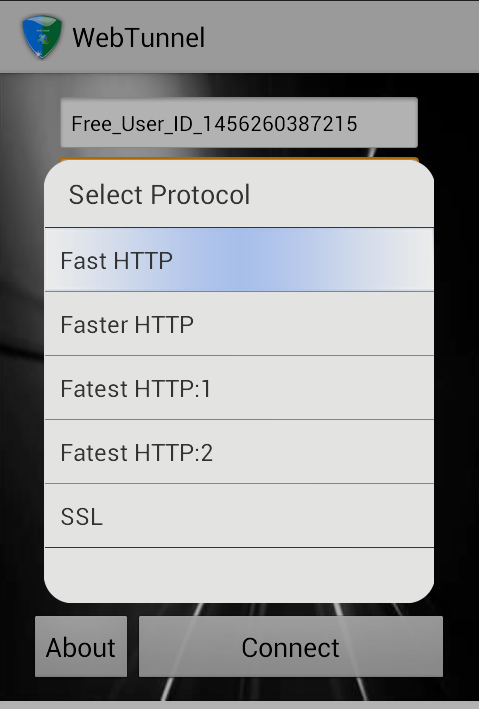Tap the dark background left of the About button
The width and height of the screenshot is (479, 709).
click(17, 647)
